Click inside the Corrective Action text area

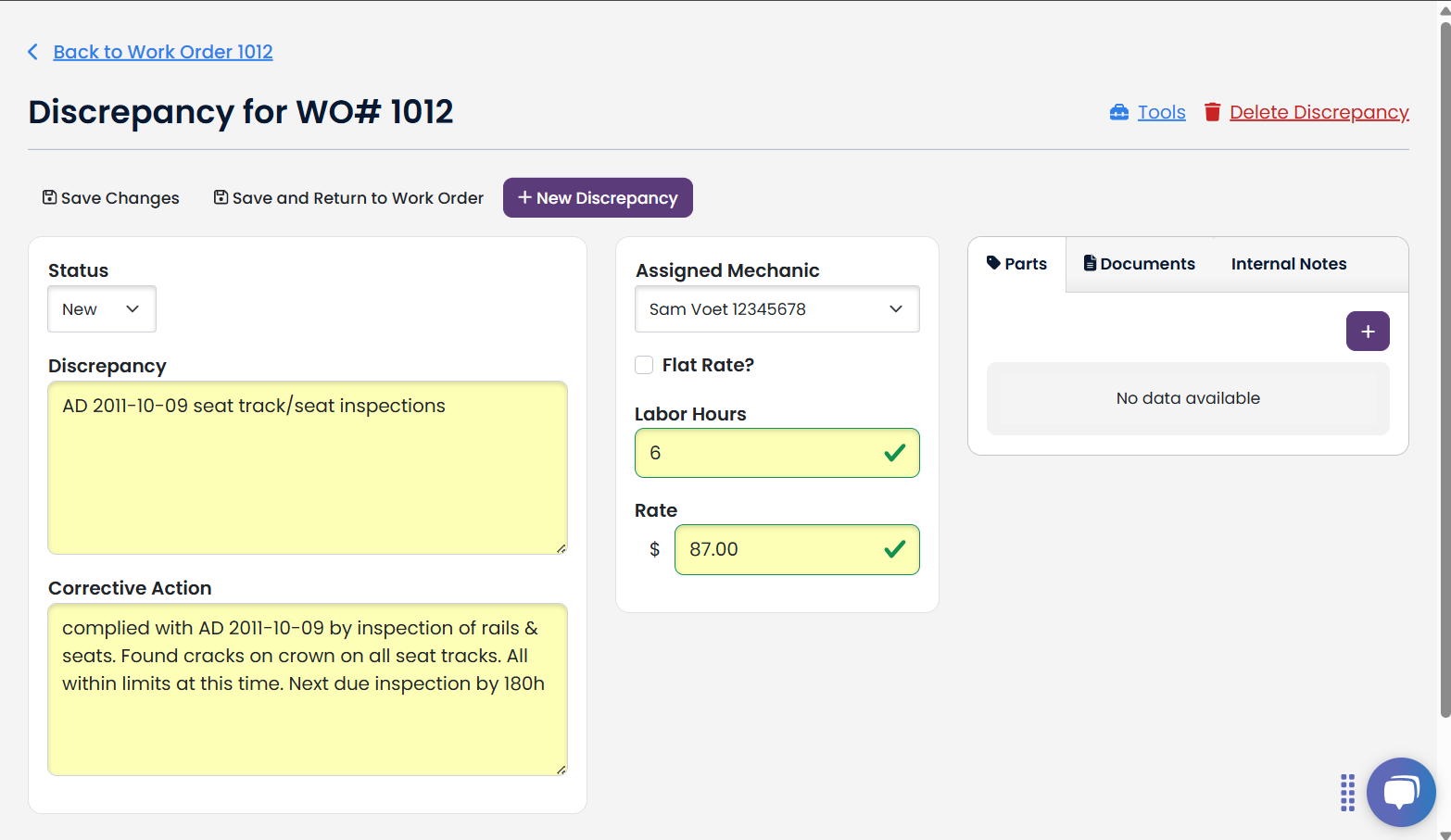(307, 690)
